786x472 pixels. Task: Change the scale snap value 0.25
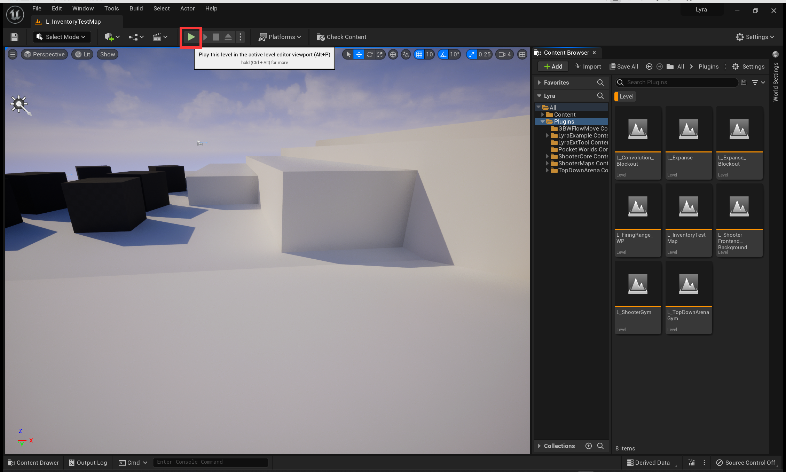485,54
